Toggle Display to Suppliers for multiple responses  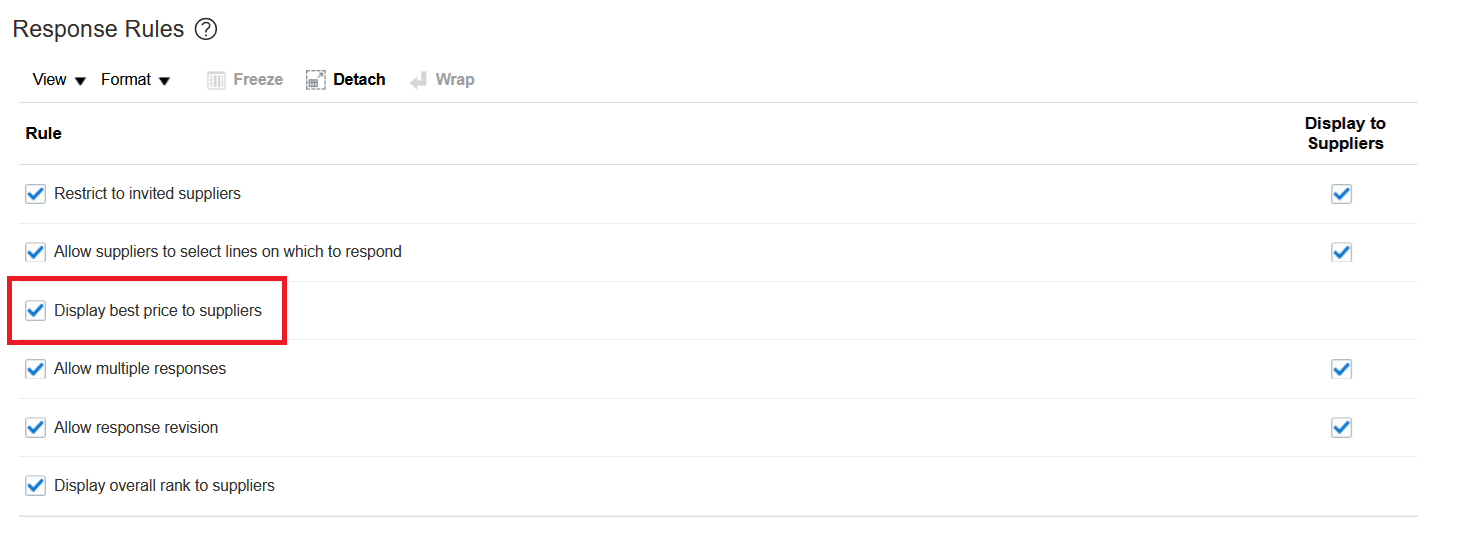1342,369
